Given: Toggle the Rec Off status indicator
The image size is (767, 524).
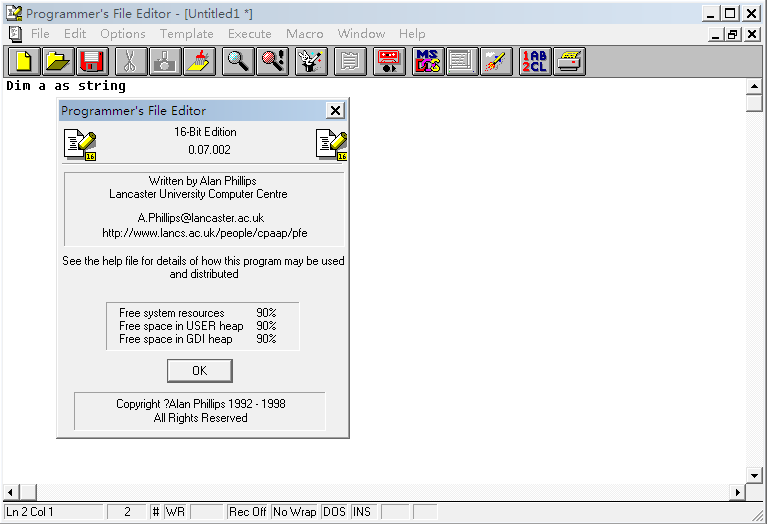Looking at the screenshot, I should (248, 512).
